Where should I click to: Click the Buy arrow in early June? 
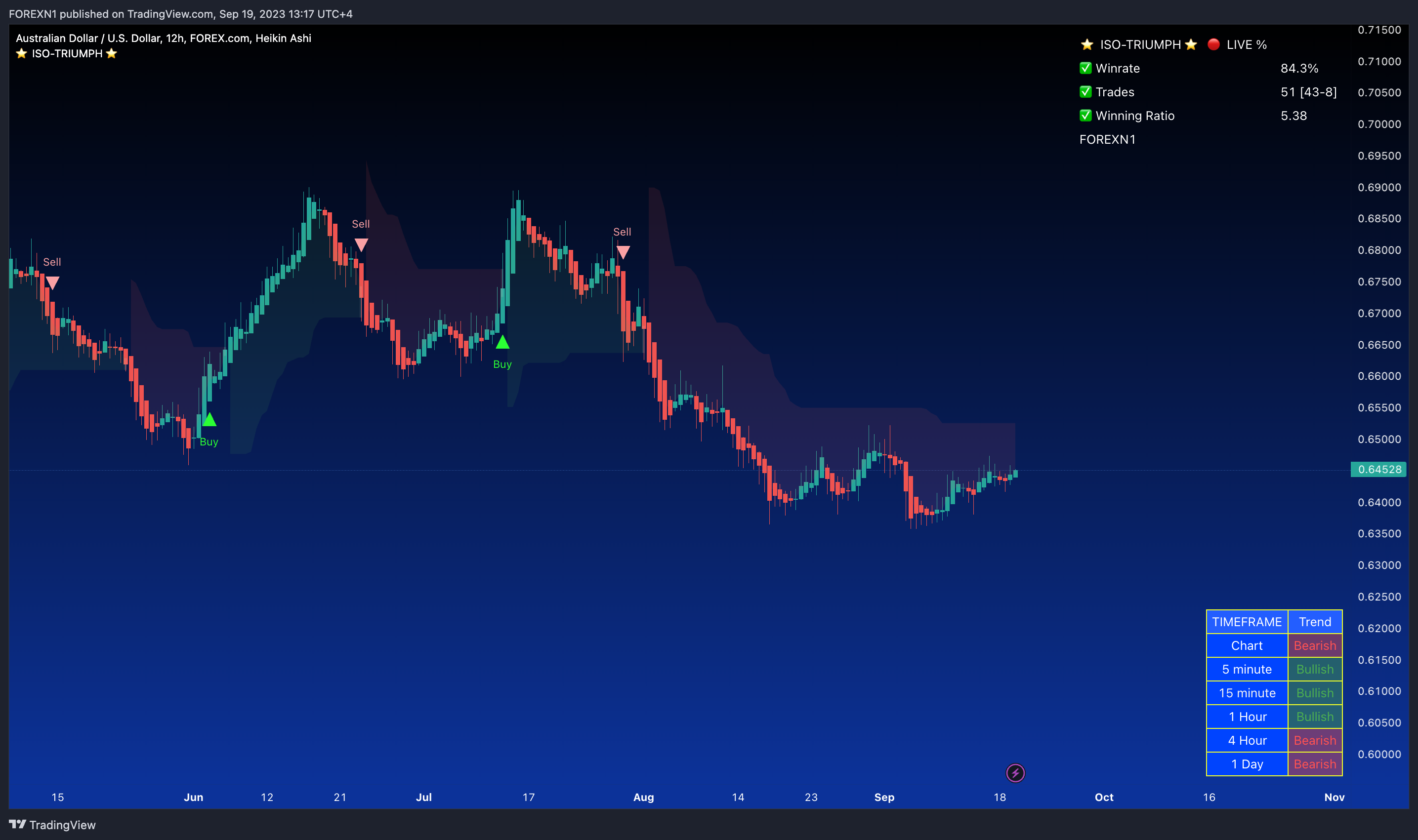209,419
